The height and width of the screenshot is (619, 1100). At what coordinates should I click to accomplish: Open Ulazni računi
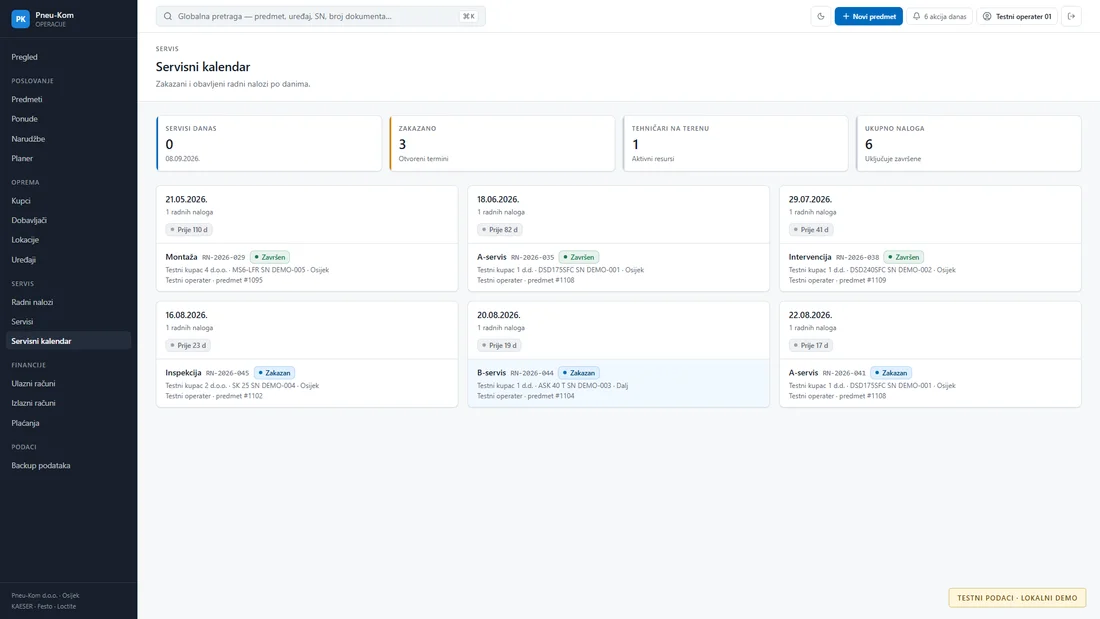click(x=68, y=384)
